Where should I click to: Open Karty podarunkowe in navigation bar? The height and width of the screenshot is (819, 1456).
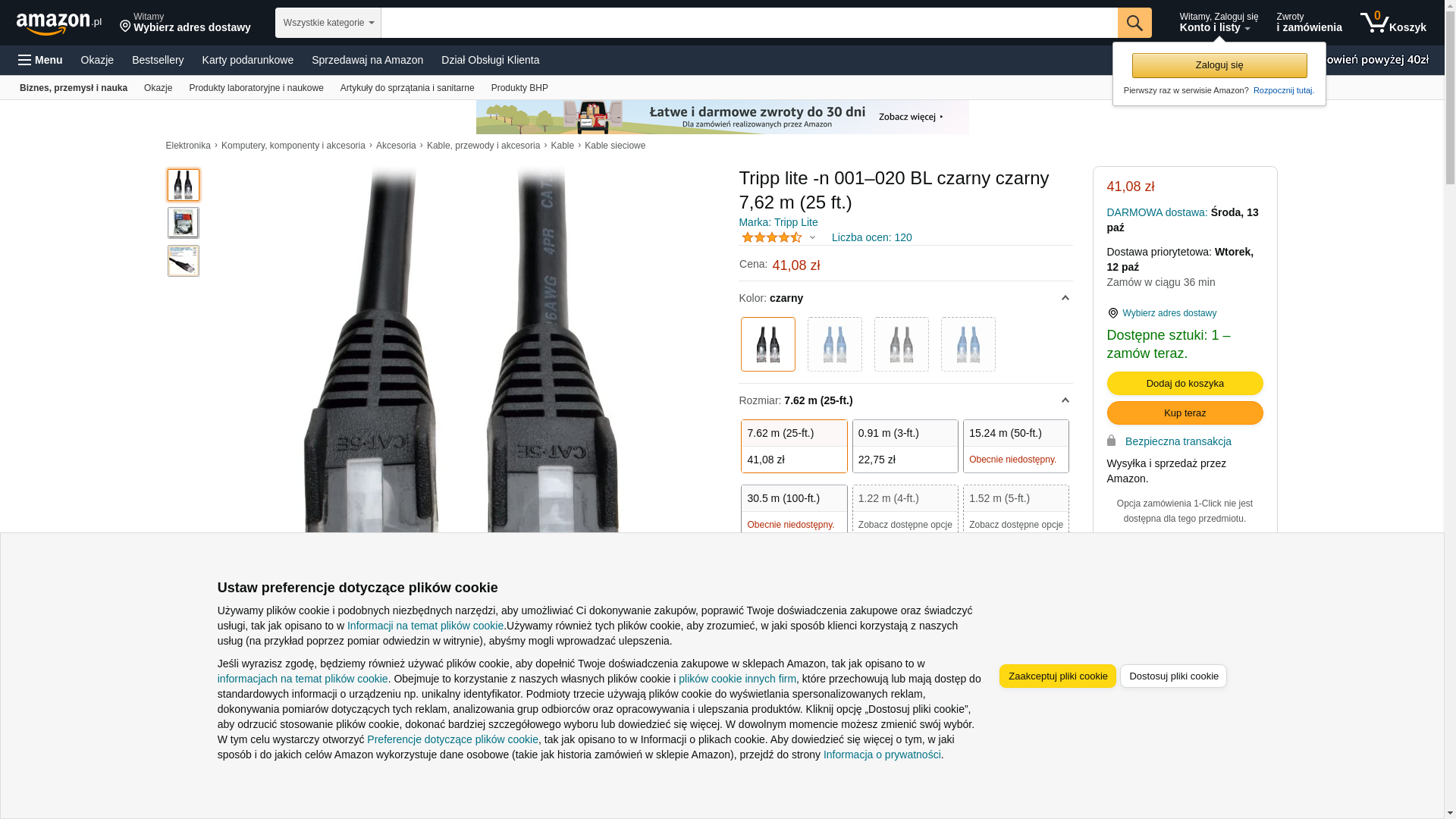pos(248,60)
